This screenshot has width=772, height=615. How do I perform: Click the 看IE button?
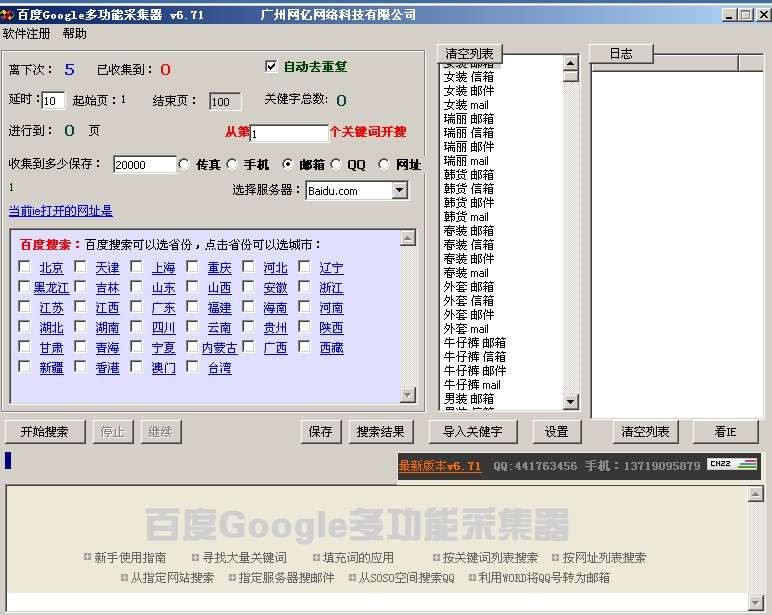click(726, 432)
